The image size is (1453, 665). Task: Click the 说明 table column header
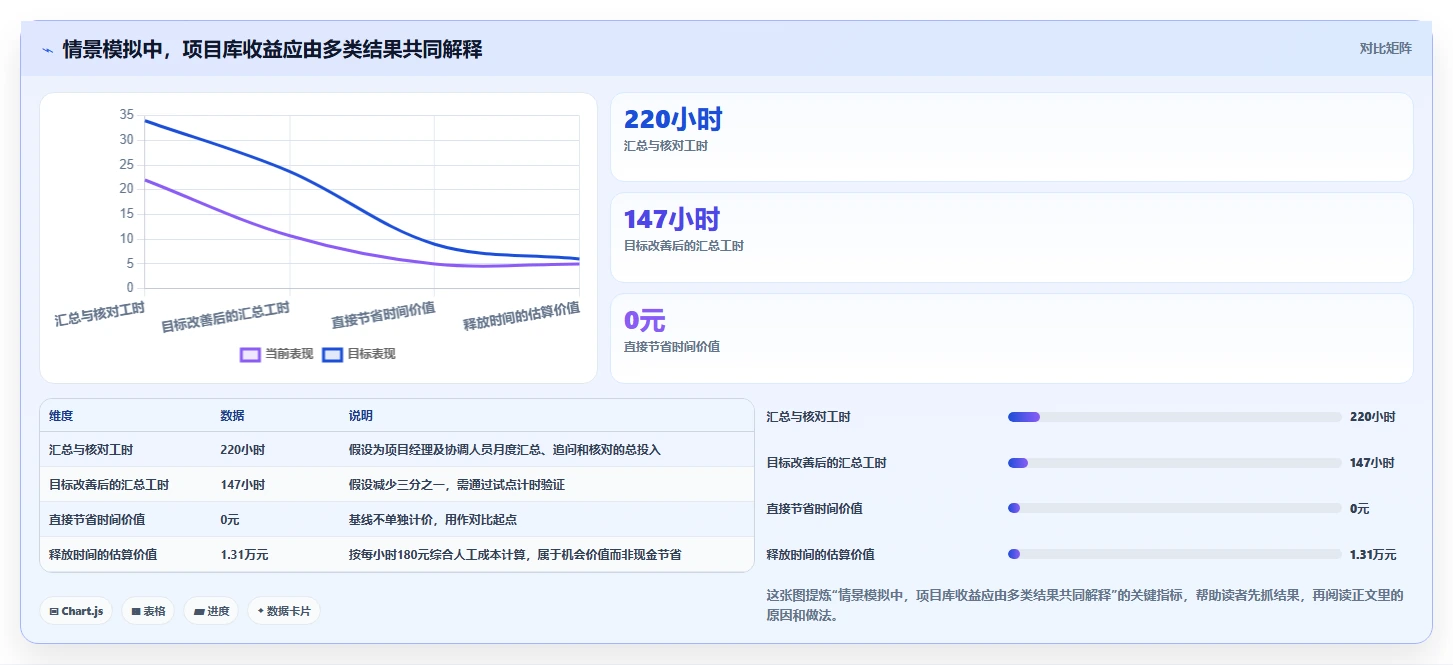361,416
